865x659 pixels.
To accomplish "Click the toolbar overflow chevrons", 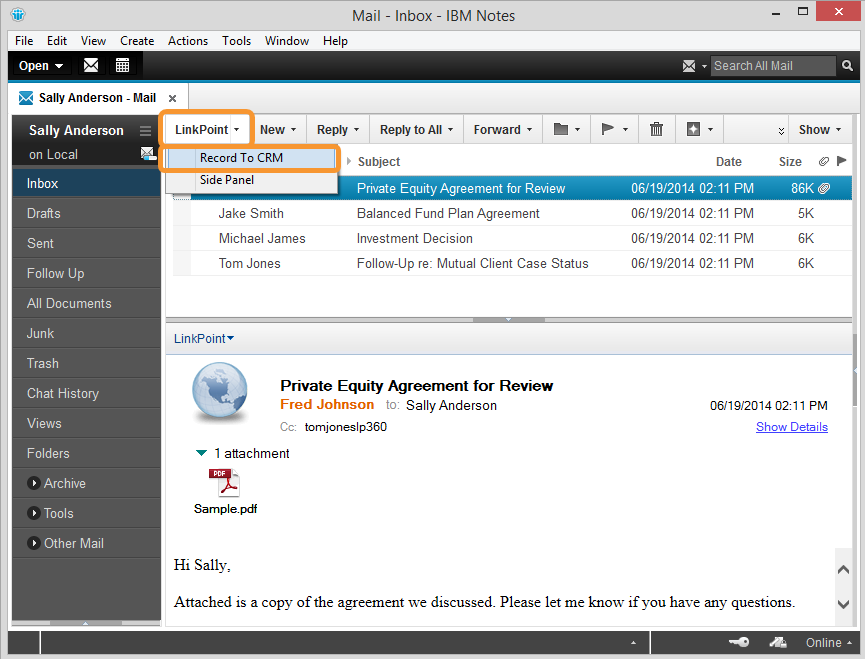I will [781, 131].
